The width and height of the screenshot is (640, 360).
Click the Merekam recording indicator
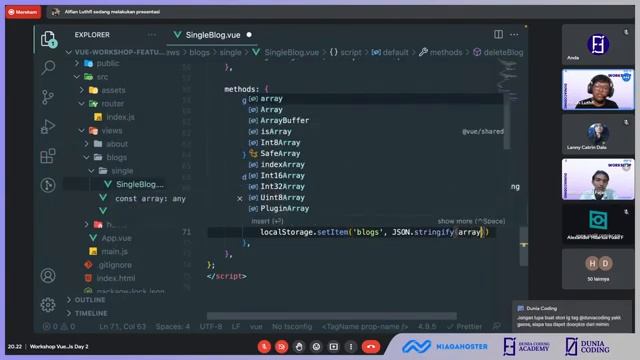pyautogui.click(x=23, y=12)
